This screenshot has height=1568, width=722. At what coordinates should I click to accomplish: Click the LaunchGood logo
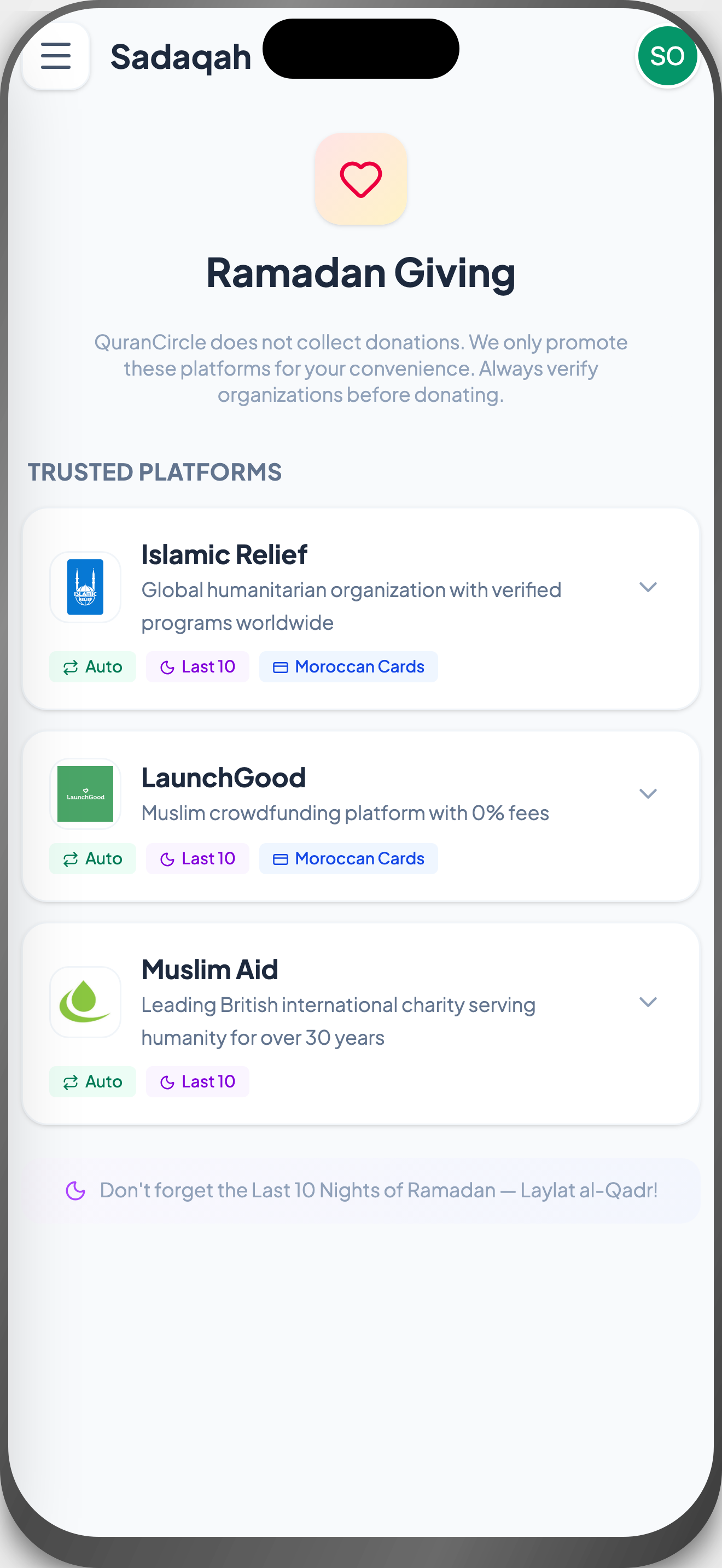(85, 793)
